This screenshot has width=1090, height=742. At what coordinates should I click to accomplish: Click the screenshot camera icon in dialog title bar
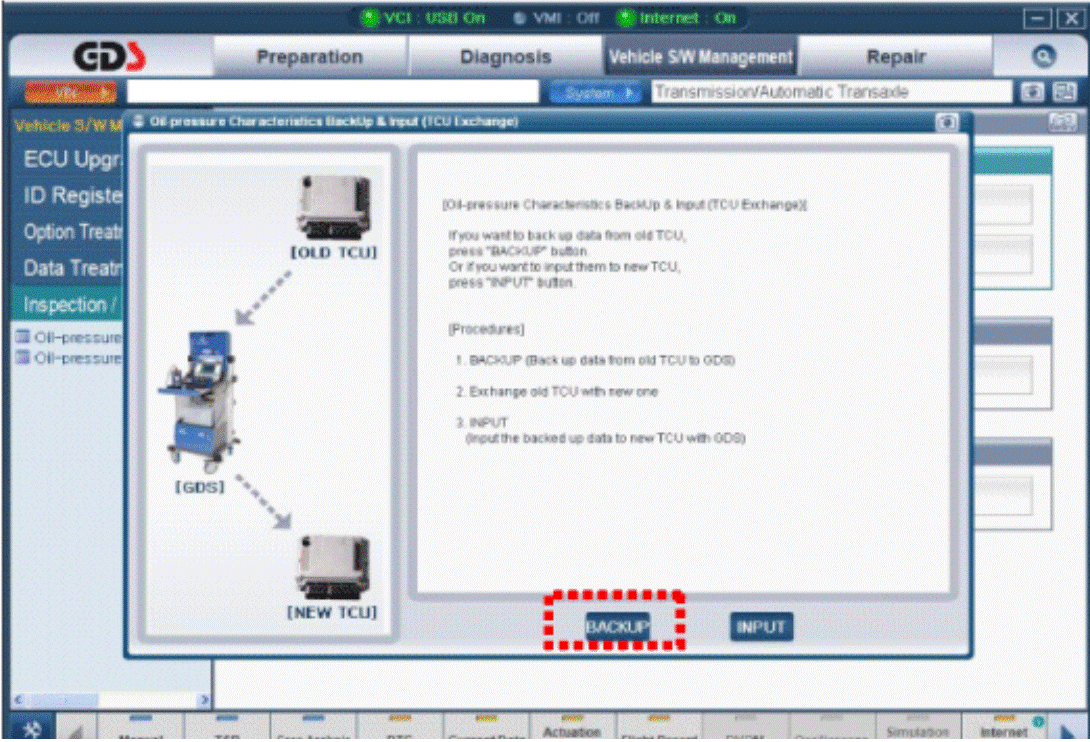click(x=946, y=122)
